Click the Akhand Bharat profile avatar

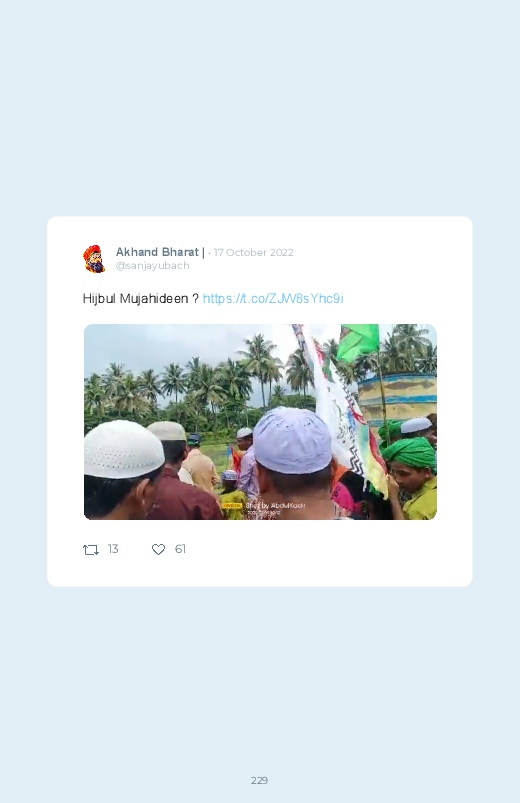94,259
